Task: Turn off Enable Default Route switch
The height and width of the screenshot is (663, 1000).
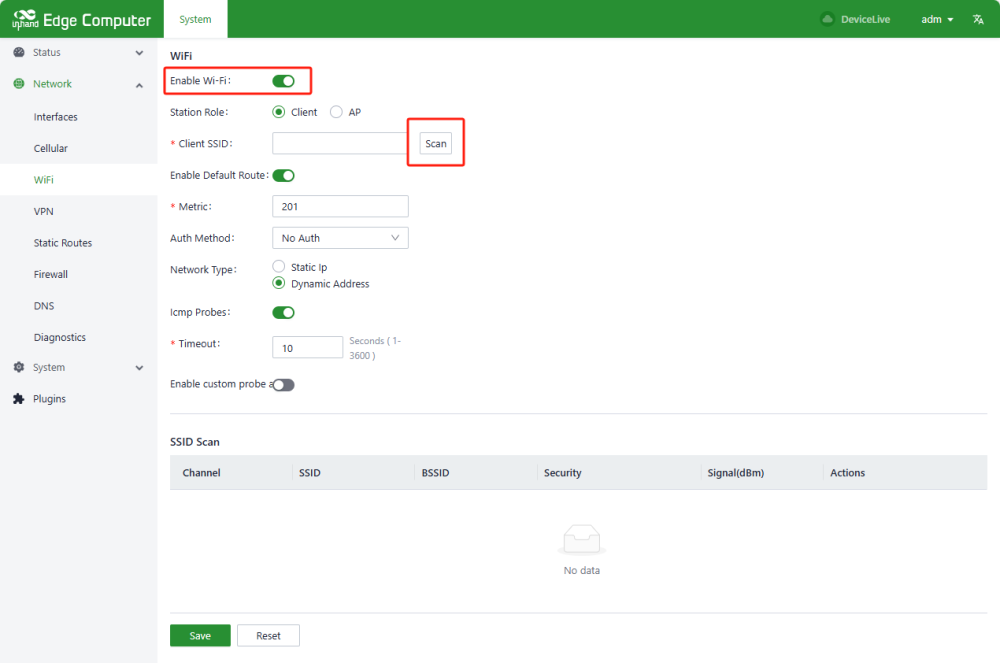Action: pos(283,175)
